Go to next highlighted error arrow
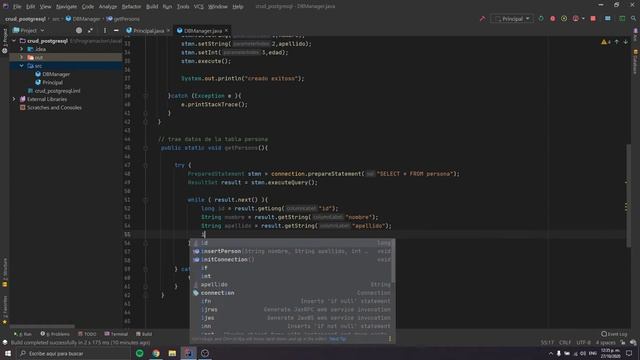Viewport: 640px width, 360px height. point(625,42)
